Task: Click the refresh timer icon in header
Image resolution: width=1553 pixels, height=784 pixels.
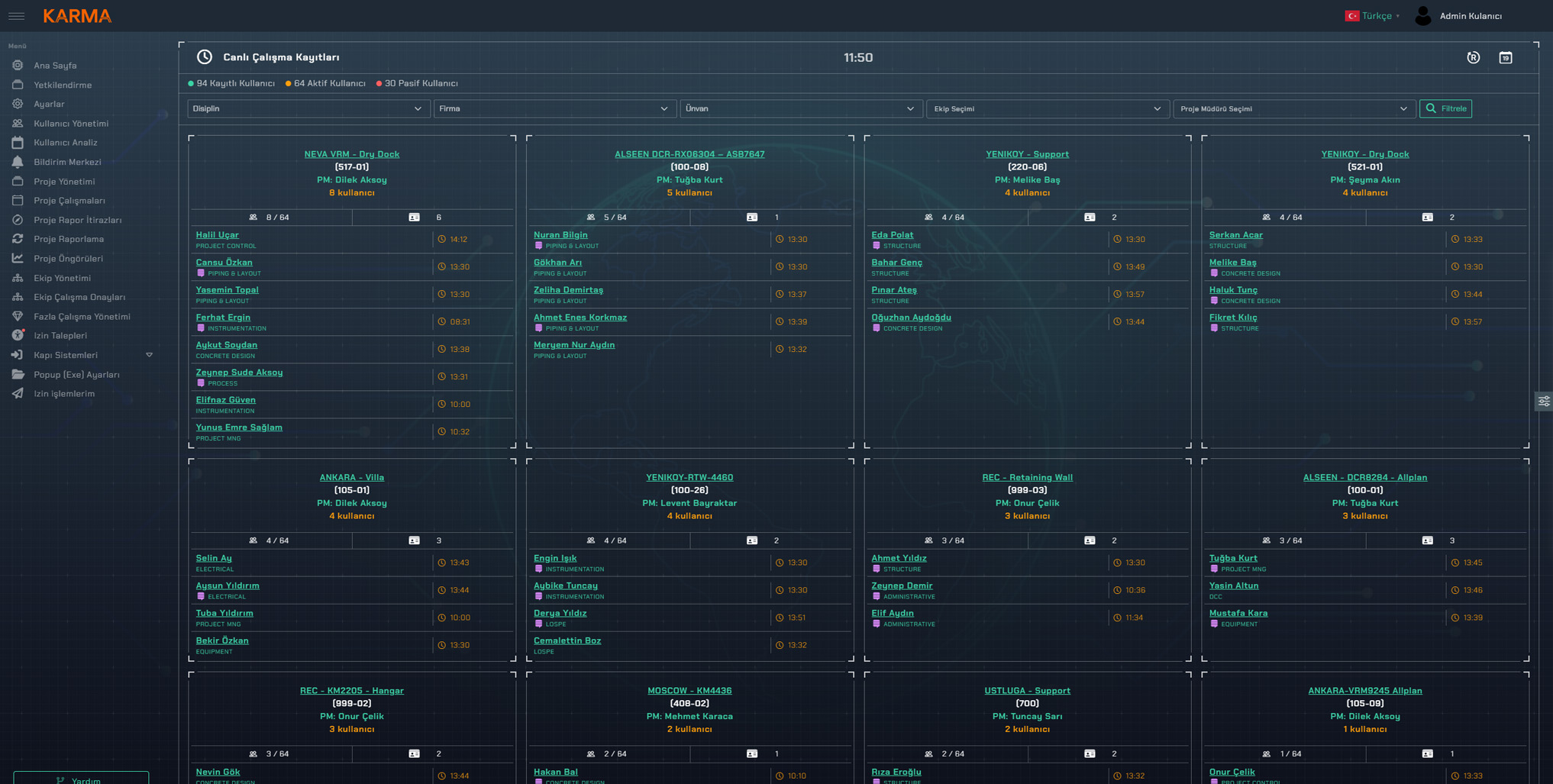Action: pyautogui.click(x=1473, y=58)
